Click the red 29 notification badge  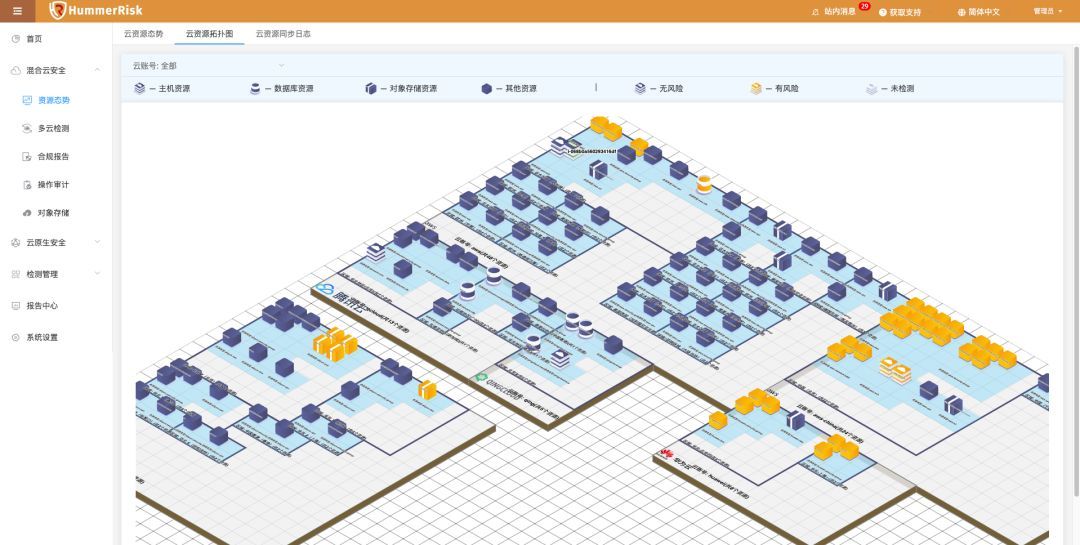coord(864,6)
